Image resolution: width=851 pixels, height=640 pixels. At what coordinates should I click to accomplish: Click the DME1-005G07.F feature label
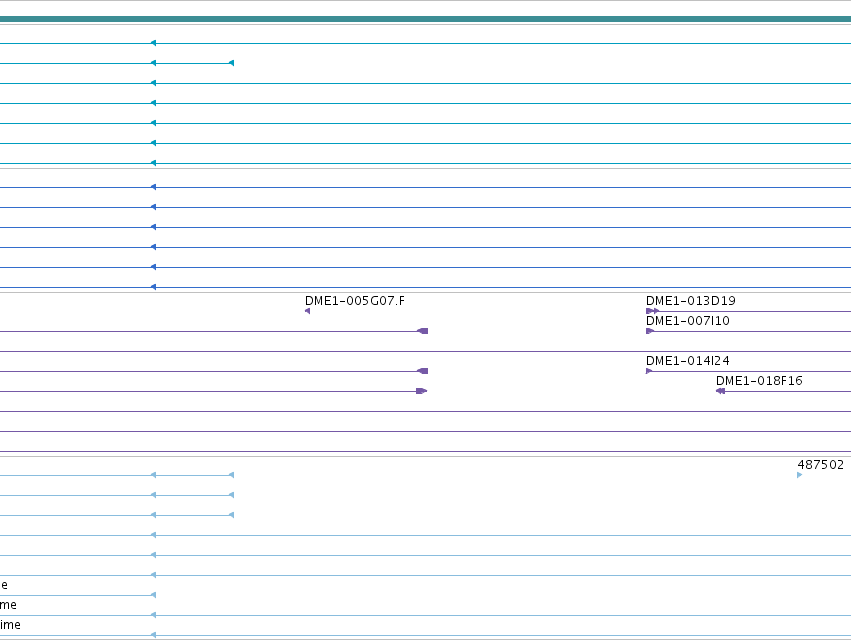(354, 301)
